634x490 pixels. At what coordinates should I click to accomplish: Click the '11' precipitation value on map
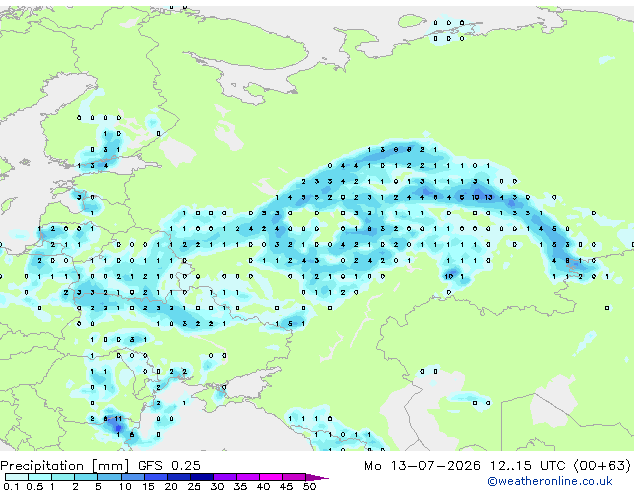(x=118, y=419)
